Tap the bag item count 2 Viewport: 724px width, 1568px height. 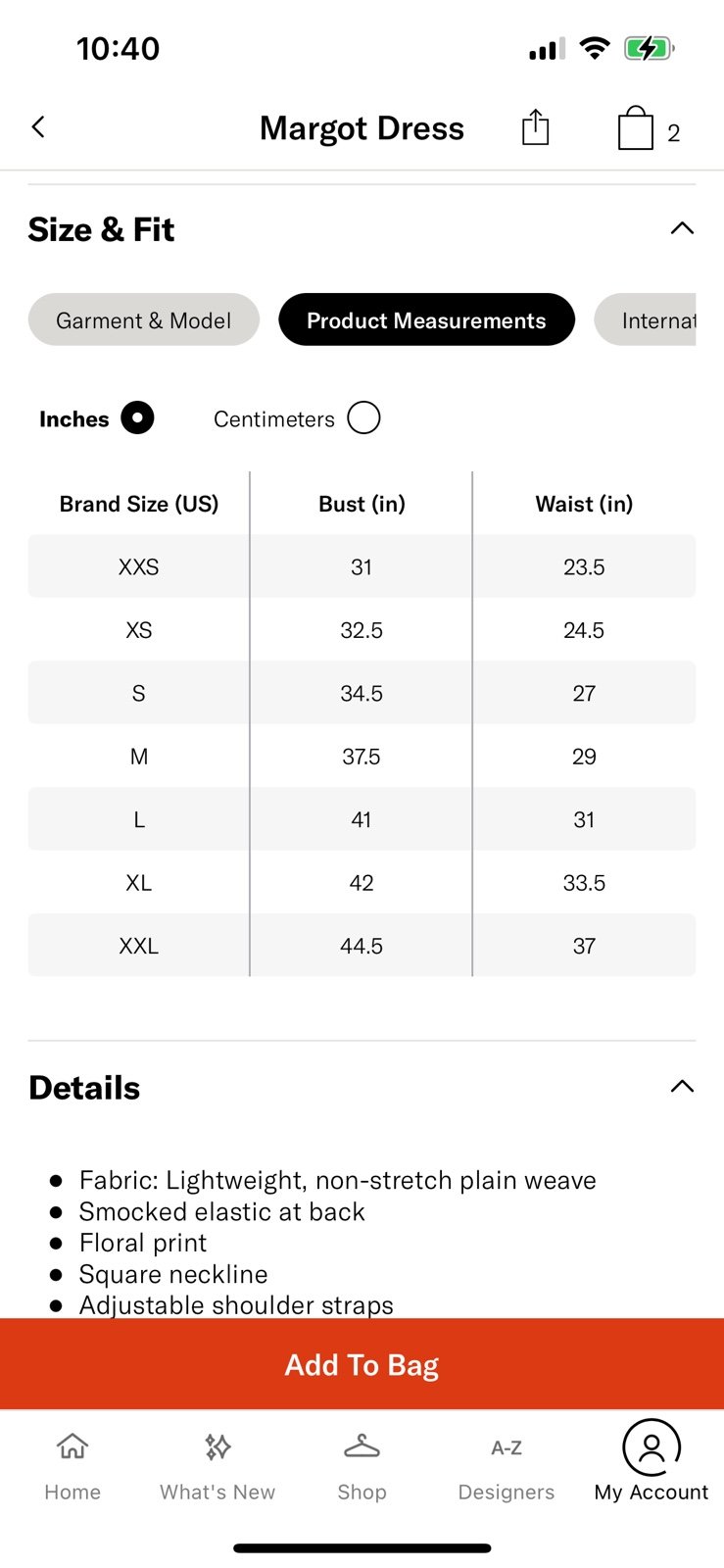pos(674,133)
